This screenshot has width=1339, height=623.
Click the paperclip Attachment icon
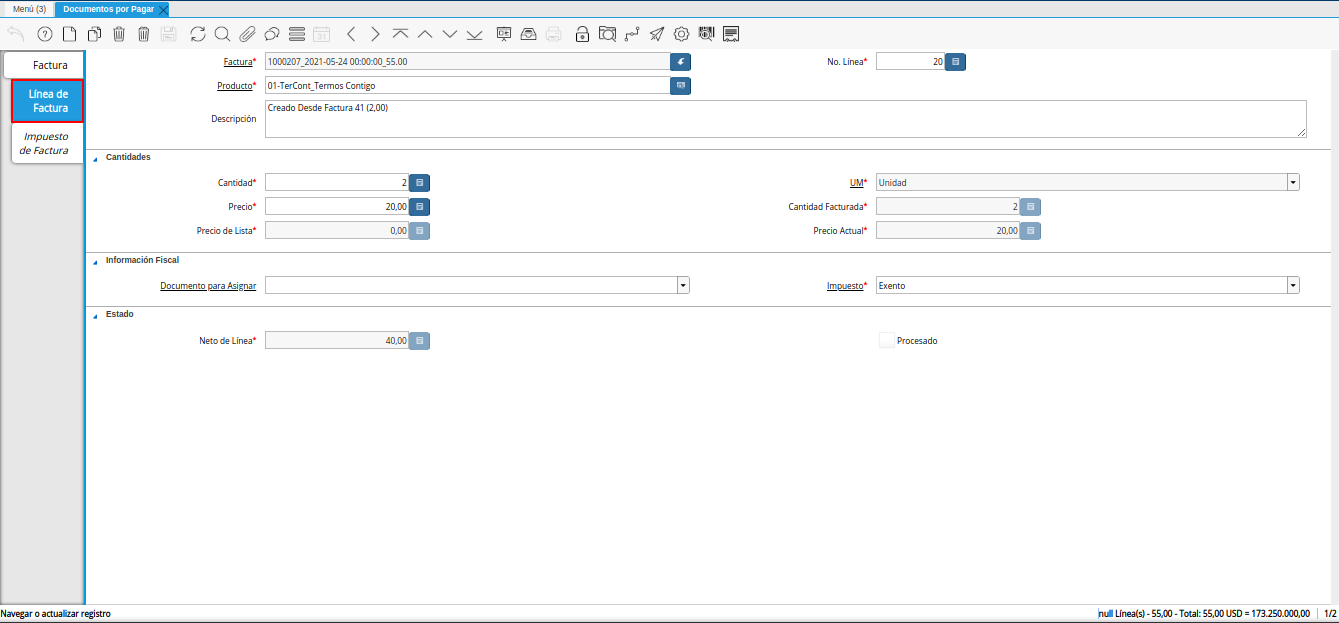click(x=247, y=34)
